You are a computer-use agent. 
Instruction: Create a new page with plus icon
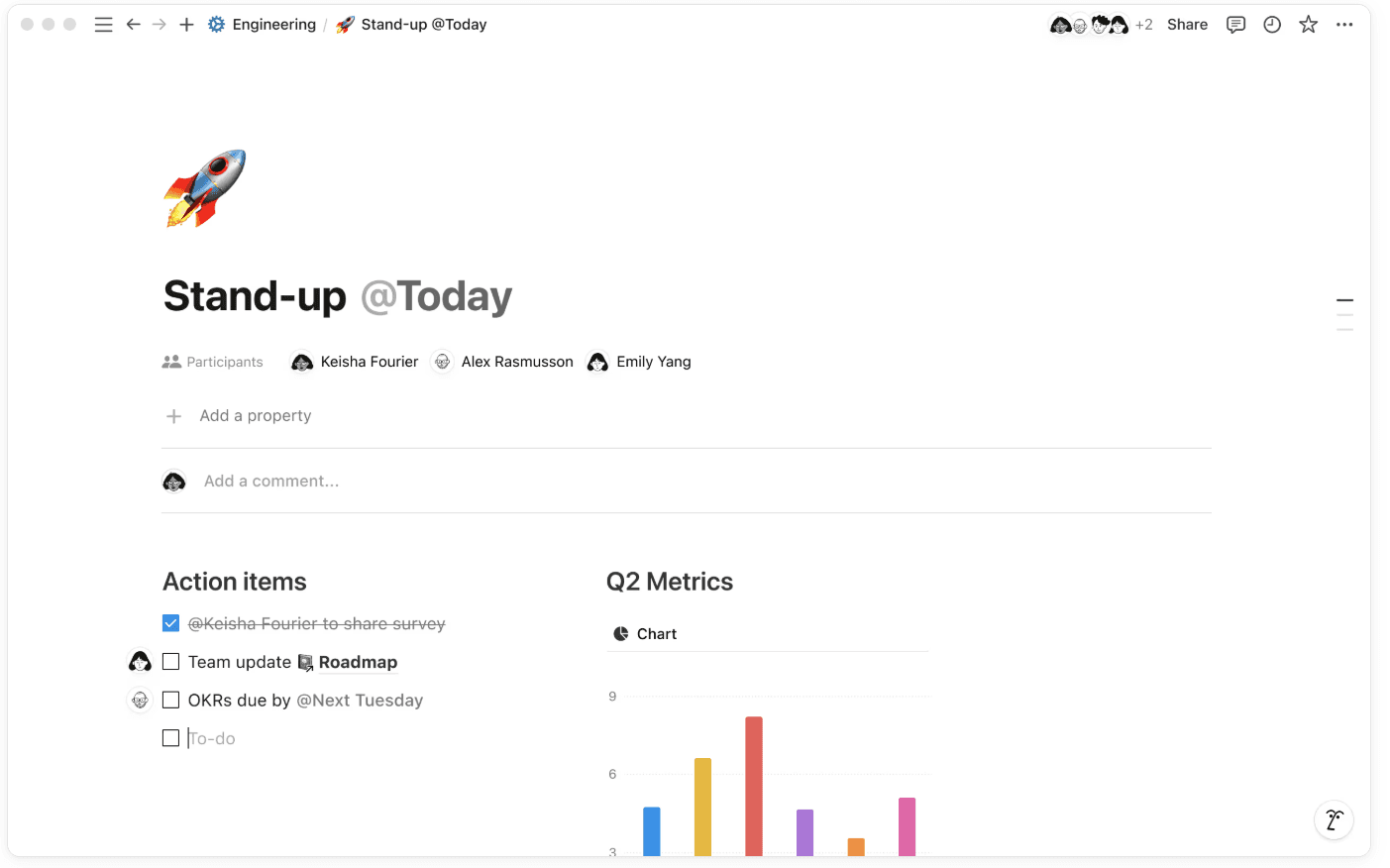186,25
